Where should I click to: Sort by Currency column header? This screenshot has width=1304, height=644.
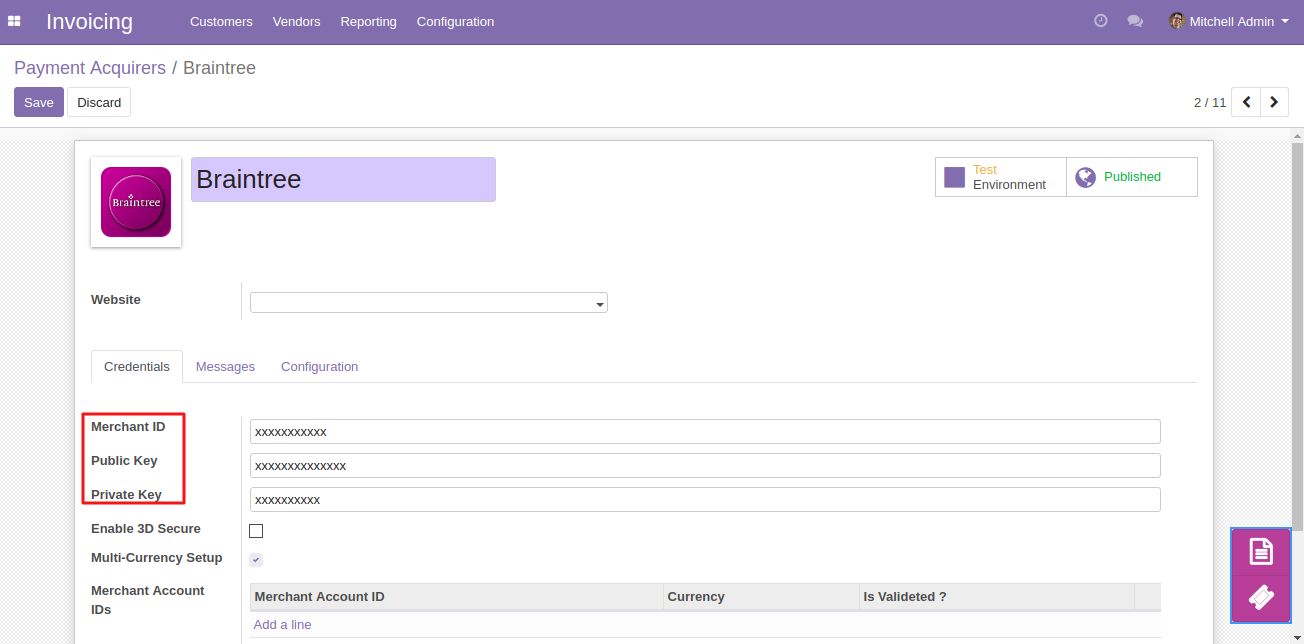pos(762,596)
